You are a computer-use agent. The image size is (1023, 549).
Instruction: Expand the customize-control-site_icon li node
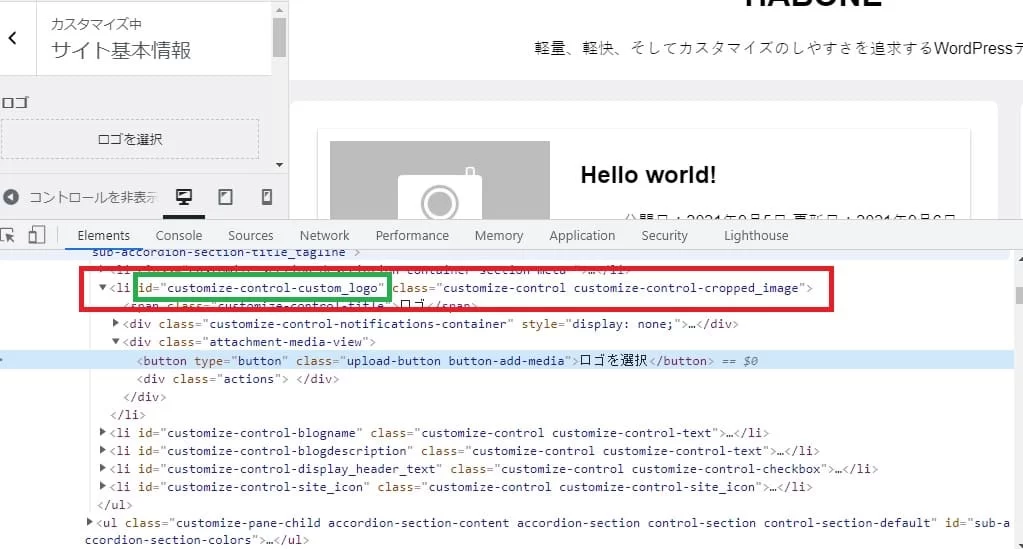102,486
